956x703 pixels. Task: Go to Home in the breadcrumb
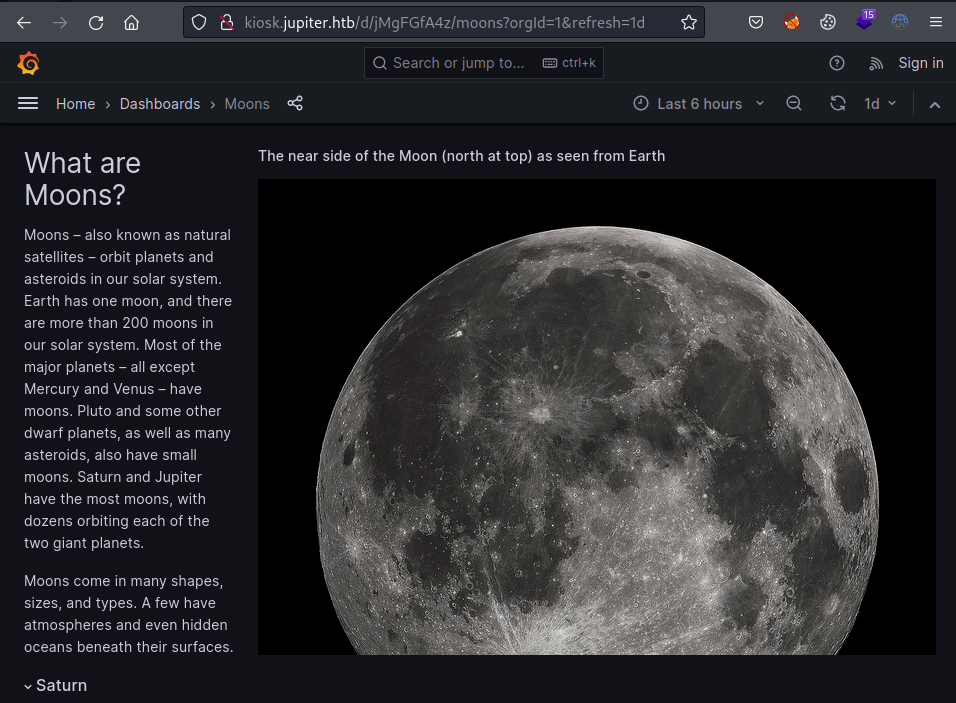coord(76,104)
